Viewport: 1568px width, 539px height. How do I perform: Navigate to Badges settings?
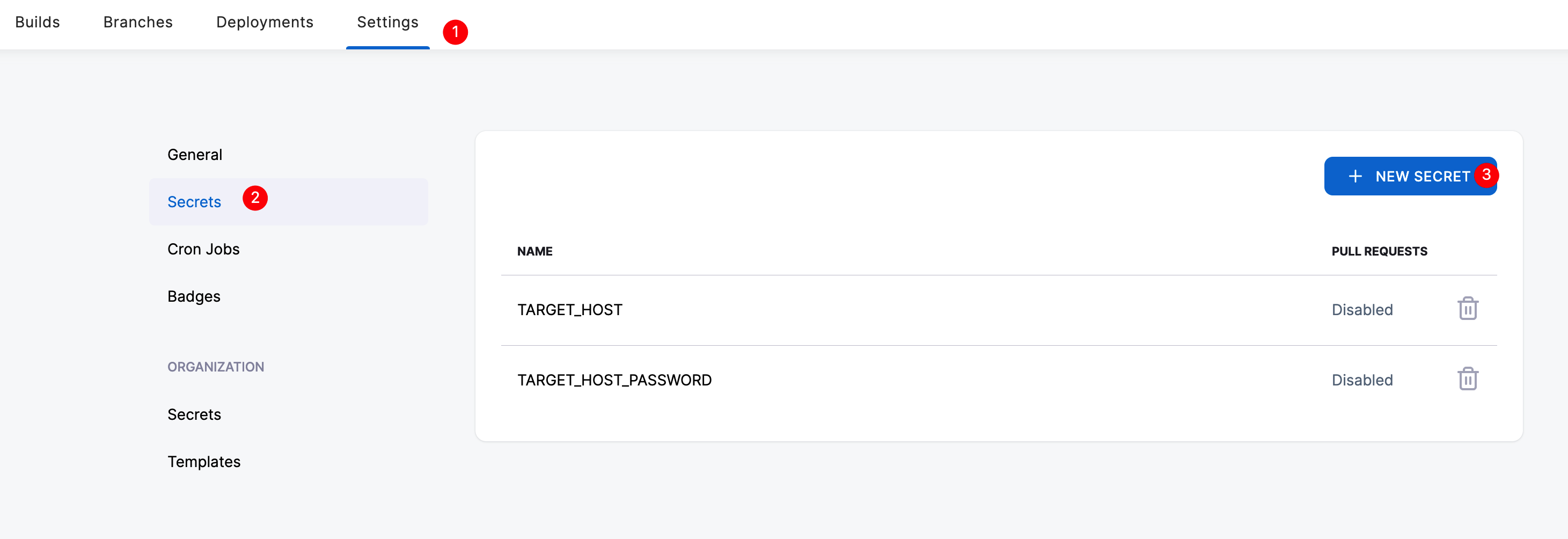[194, 296]
